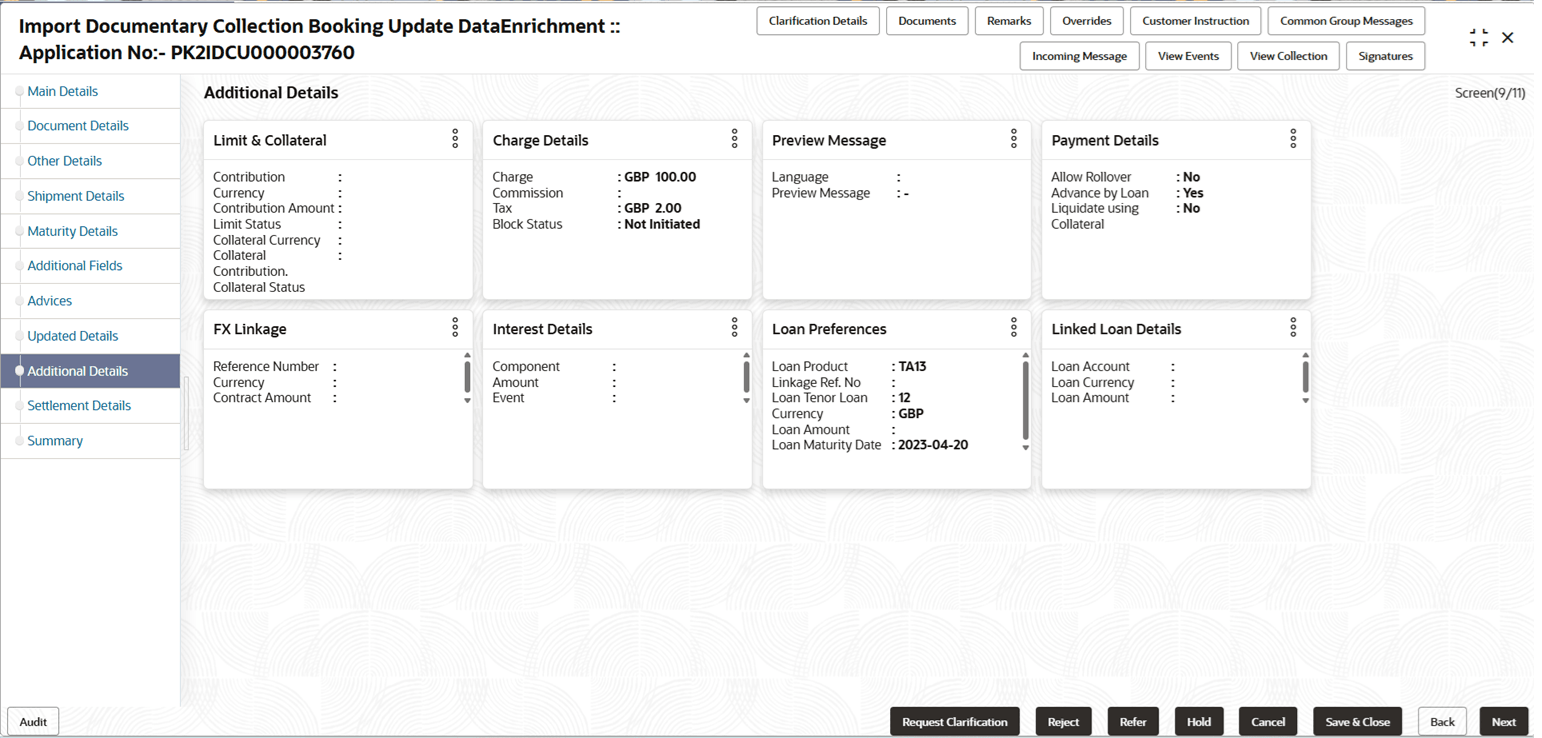Open Signatures
The height and width of the screenshot is (738, 1542).
pos(1385,56)
